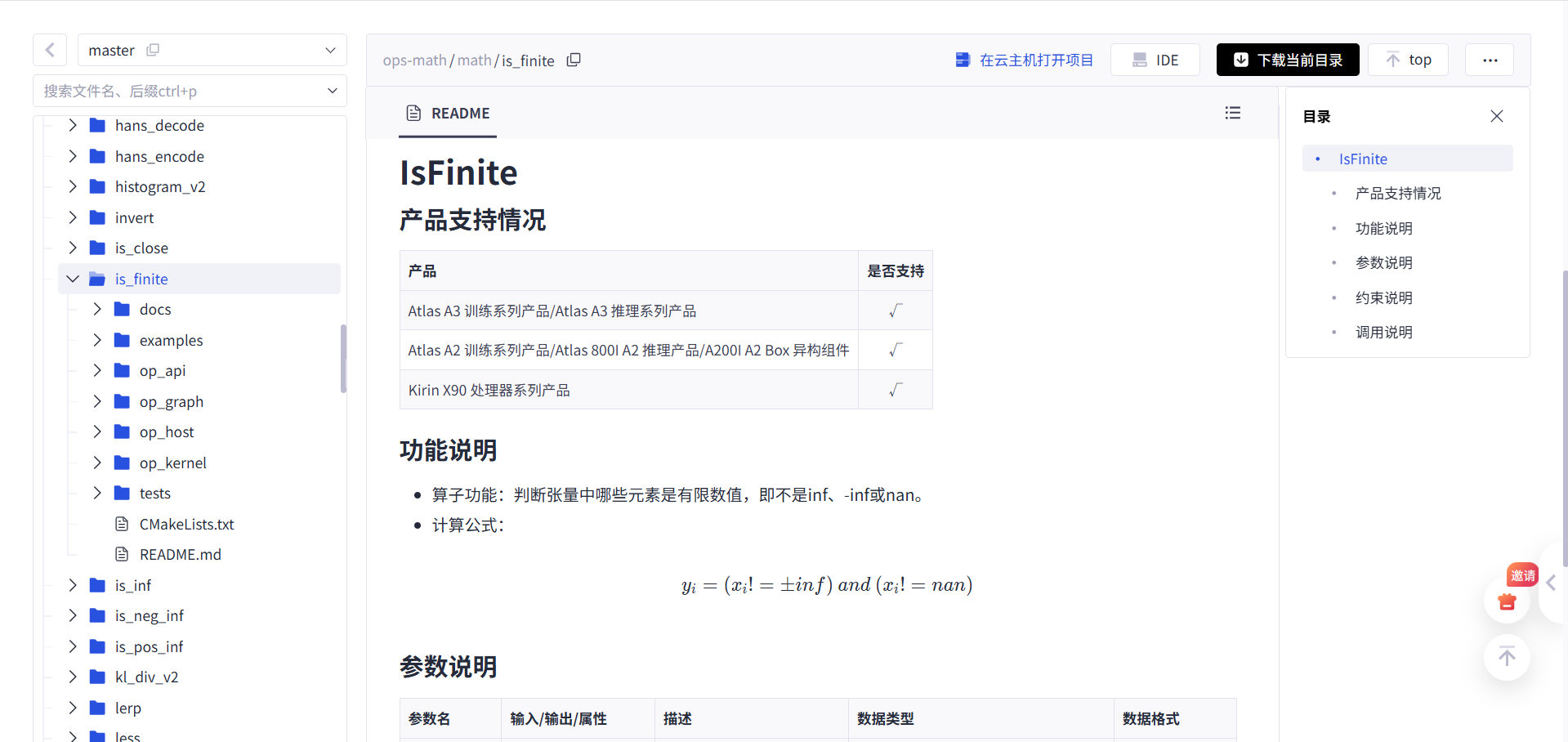Open the more options ellipsis menu
Image resolution: width=1568 pixels, height=742 pixels.
point(1490,60)
